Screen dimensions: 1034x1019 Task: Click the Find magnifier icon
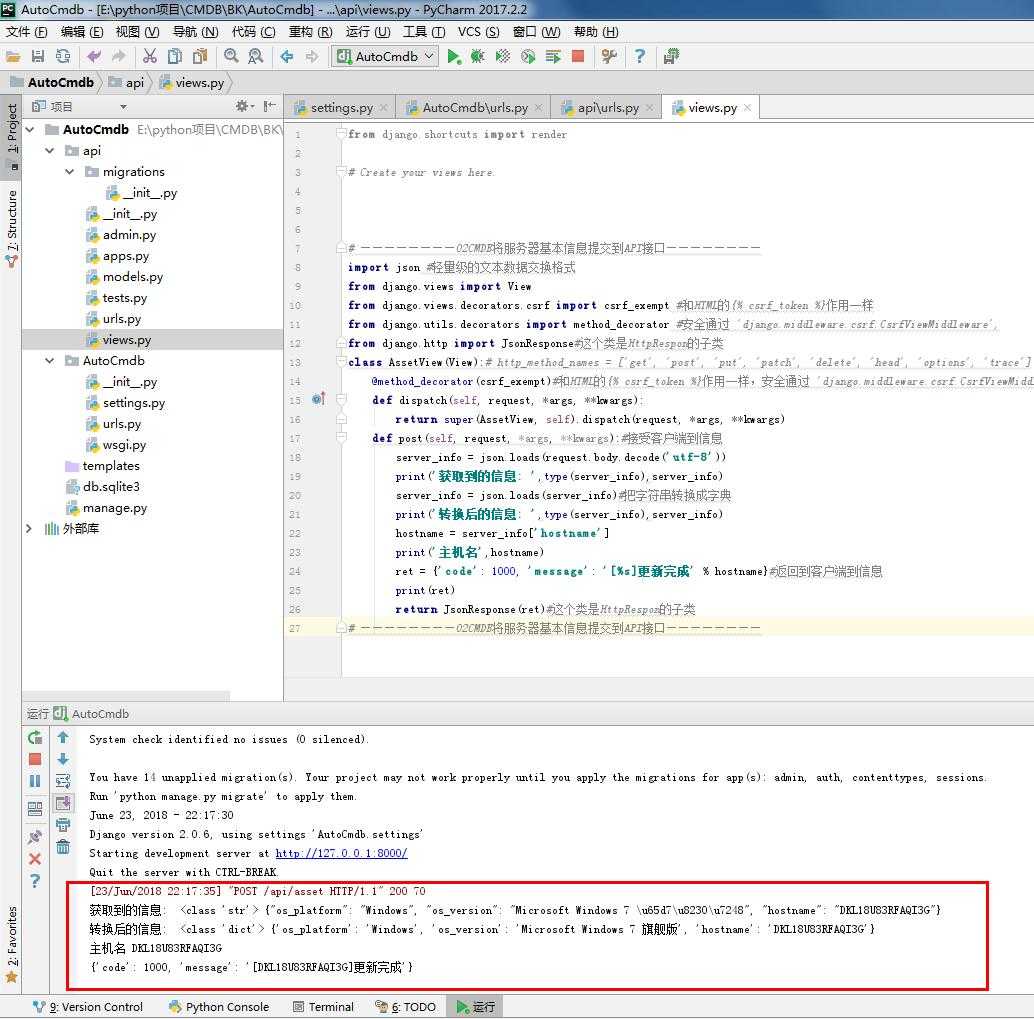231,57
